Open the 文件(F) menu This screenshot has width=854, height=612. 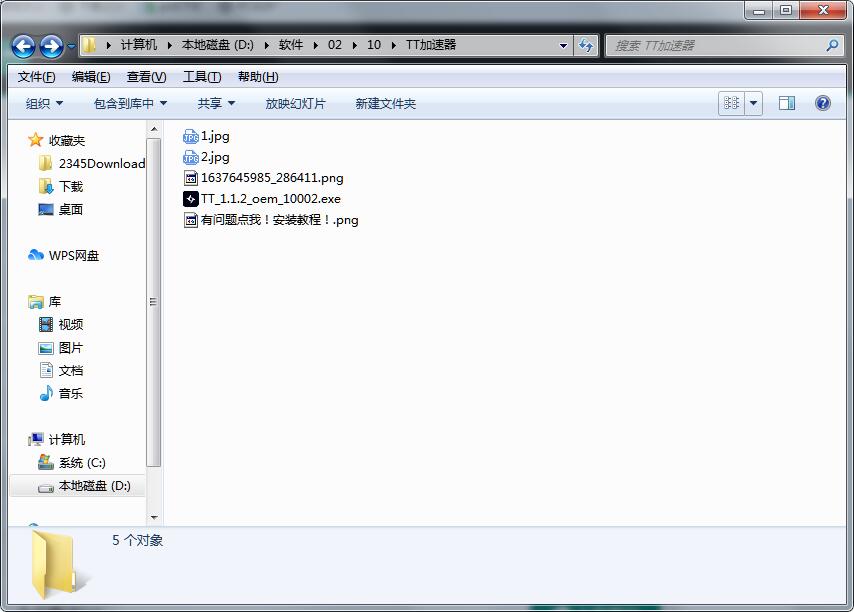coord(37,77)
